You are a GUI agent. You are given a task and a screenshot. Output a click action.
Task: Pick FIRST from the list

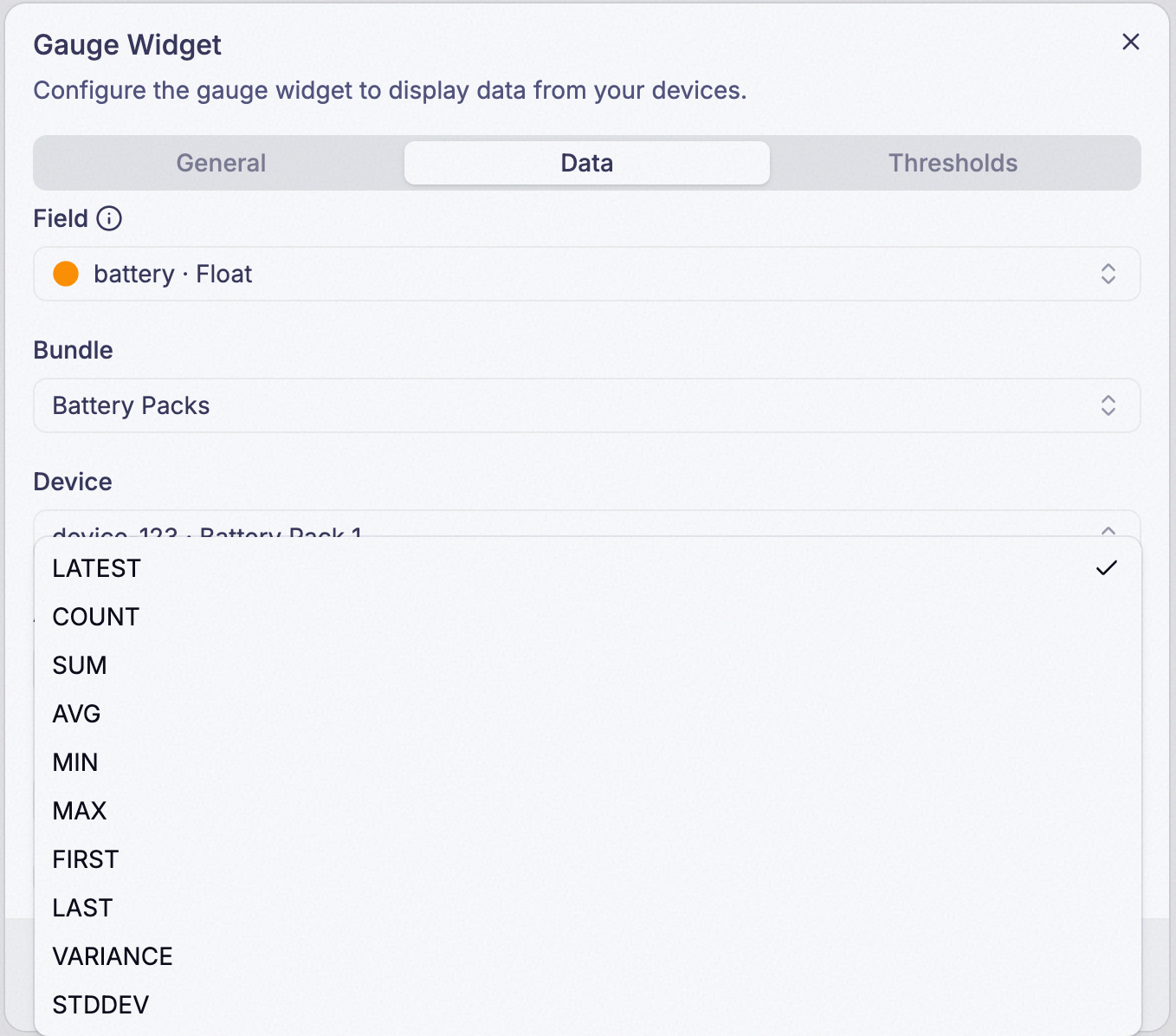[x=587, y=859]
